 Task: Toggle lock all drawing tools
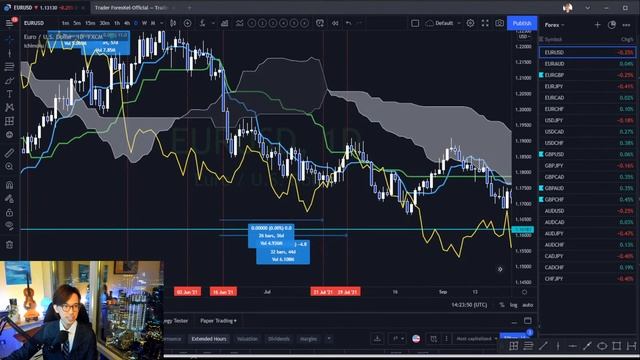pos(9,213)
